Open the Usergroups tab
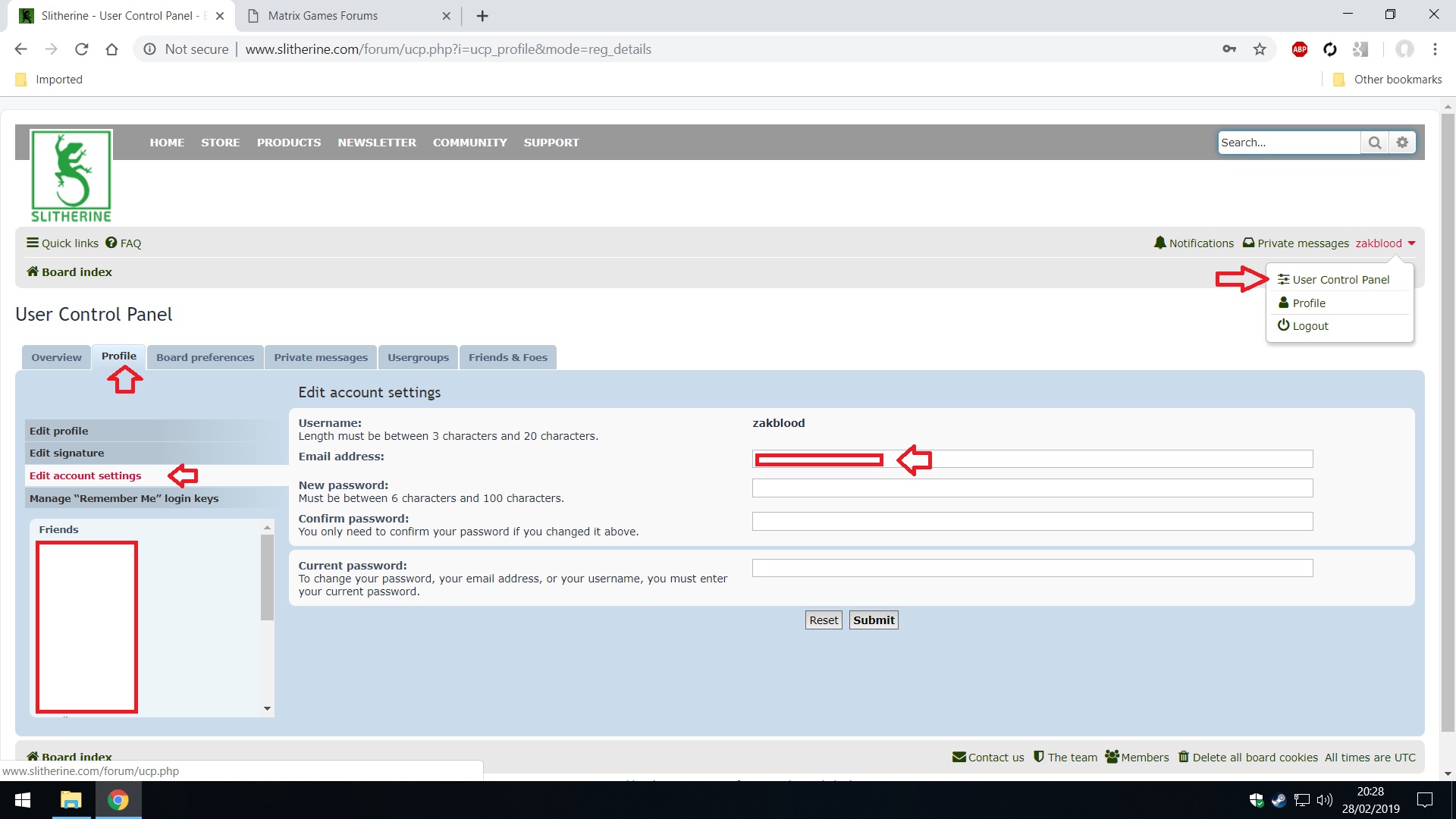The image size is (1456, 819). [x=418, y=357]
